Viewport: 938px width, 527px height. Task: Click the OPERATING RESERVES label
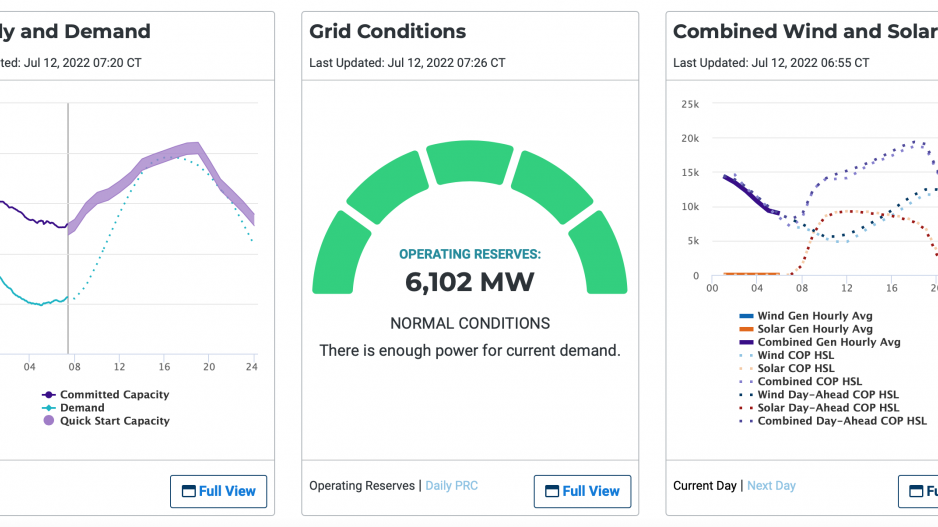click(x=470, y=254)
